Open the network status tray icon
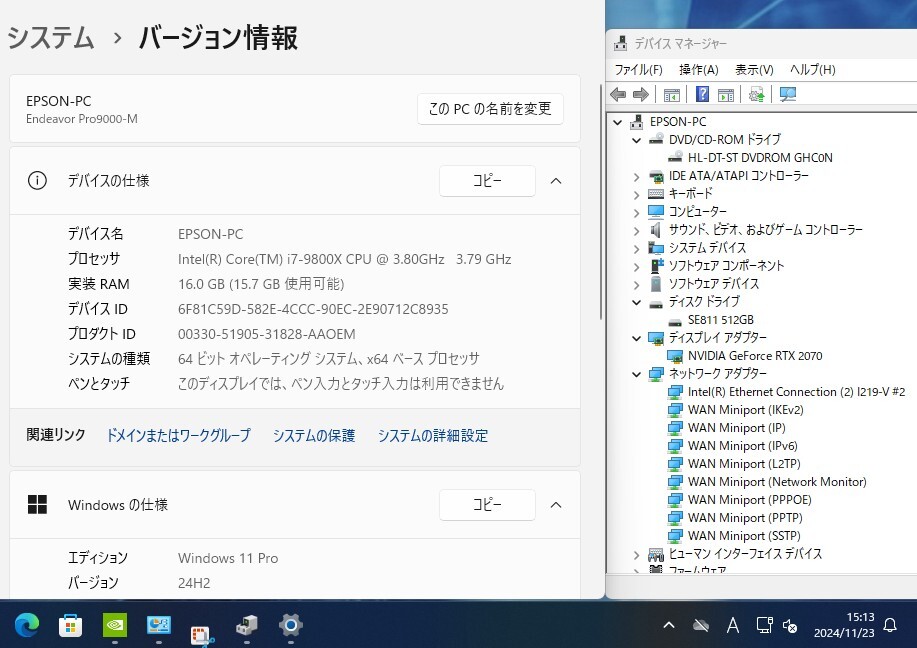Viewport: 917px width, 648px height. 764,625
